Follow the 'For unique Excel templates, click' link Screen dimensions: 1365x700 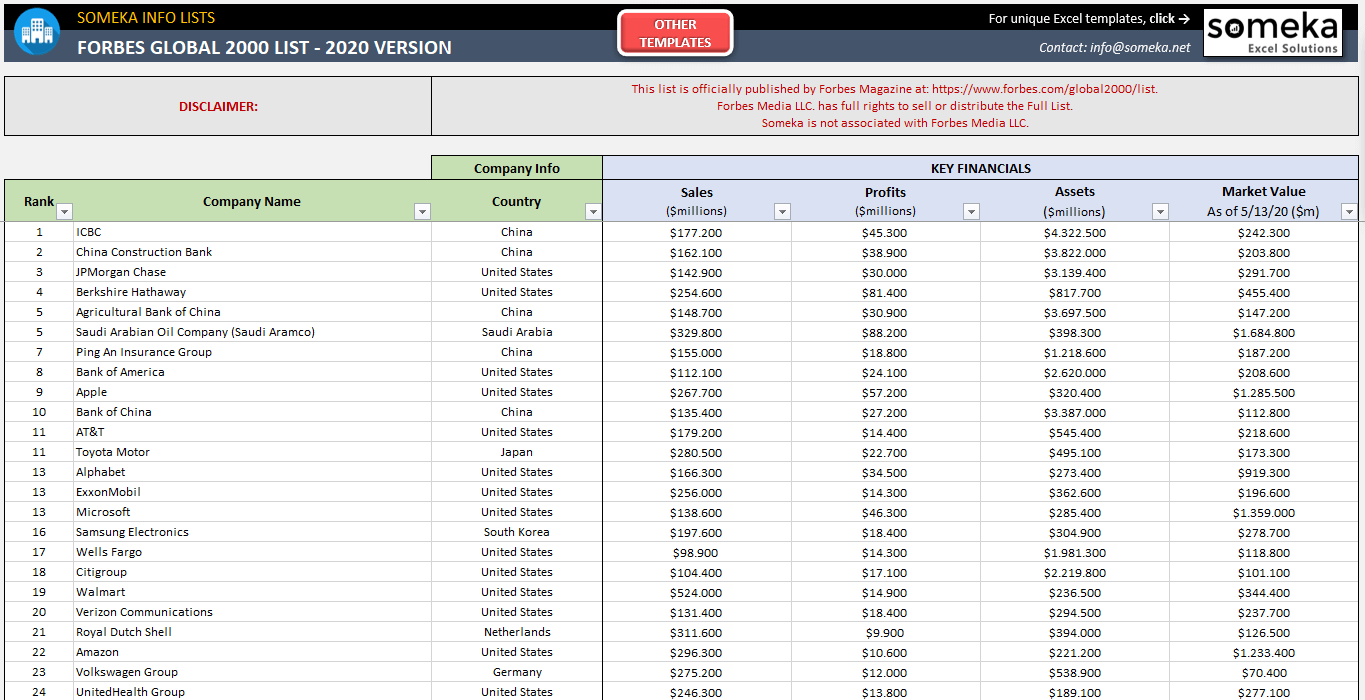(x=1089, y=18)
